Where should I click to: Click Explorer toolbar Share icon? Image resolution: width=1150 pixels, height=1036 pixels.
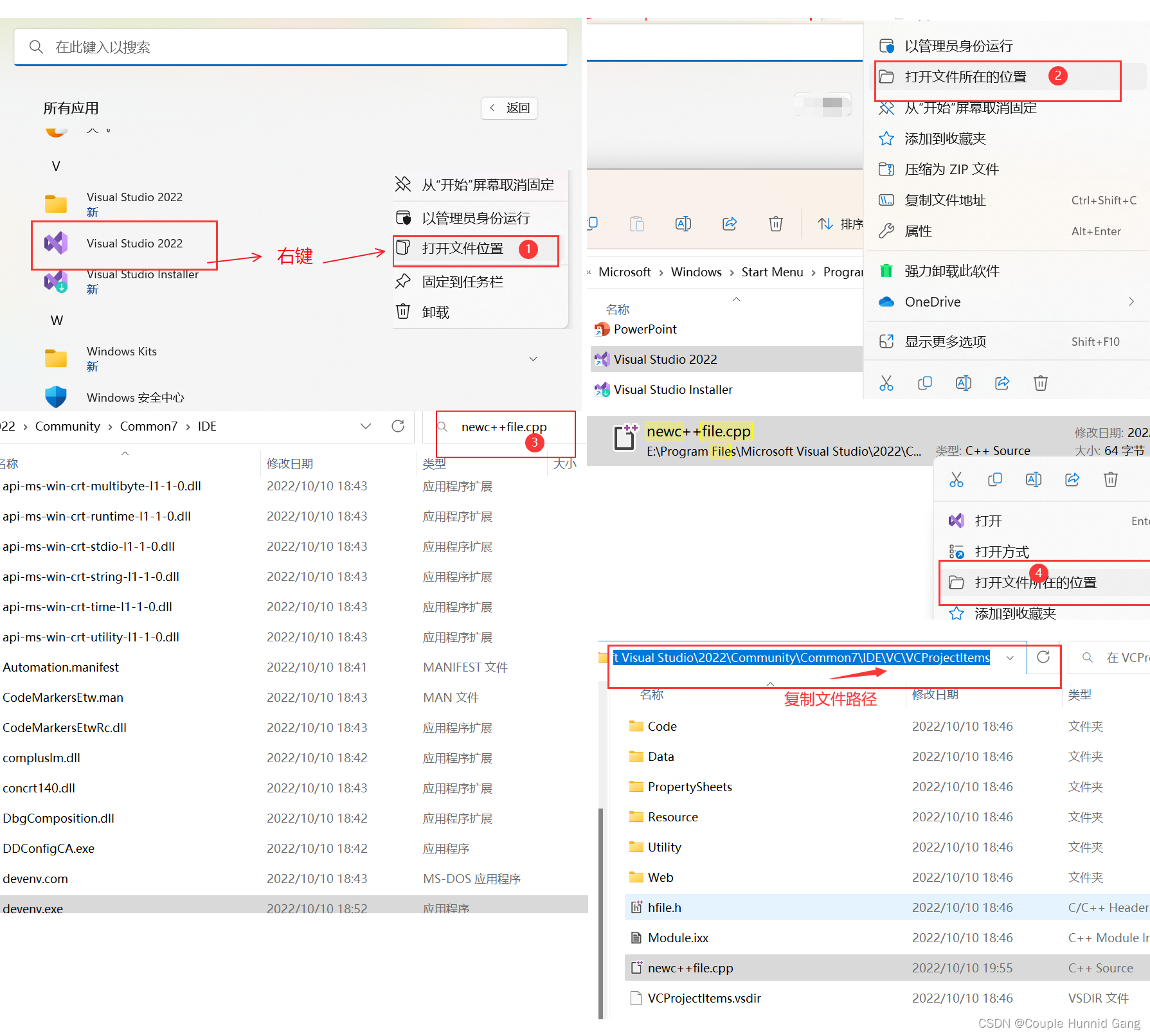click(x=730, y=224)
